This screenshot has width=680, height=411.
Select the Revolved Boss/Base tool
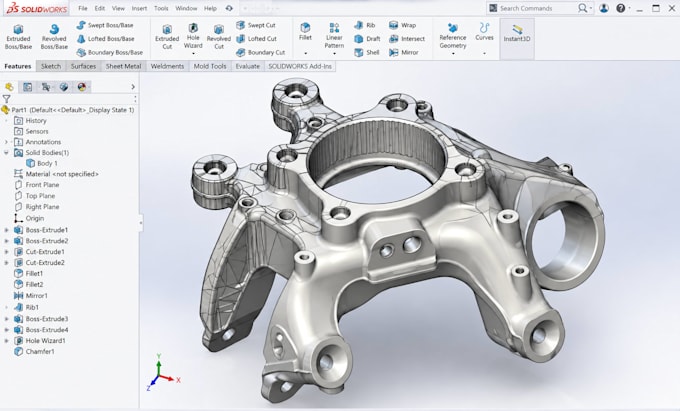(x=54, y=36)
